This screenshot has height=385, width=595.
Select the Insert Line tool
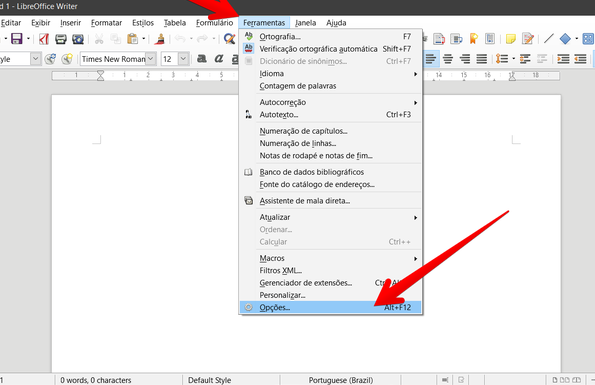coord(549,39)
